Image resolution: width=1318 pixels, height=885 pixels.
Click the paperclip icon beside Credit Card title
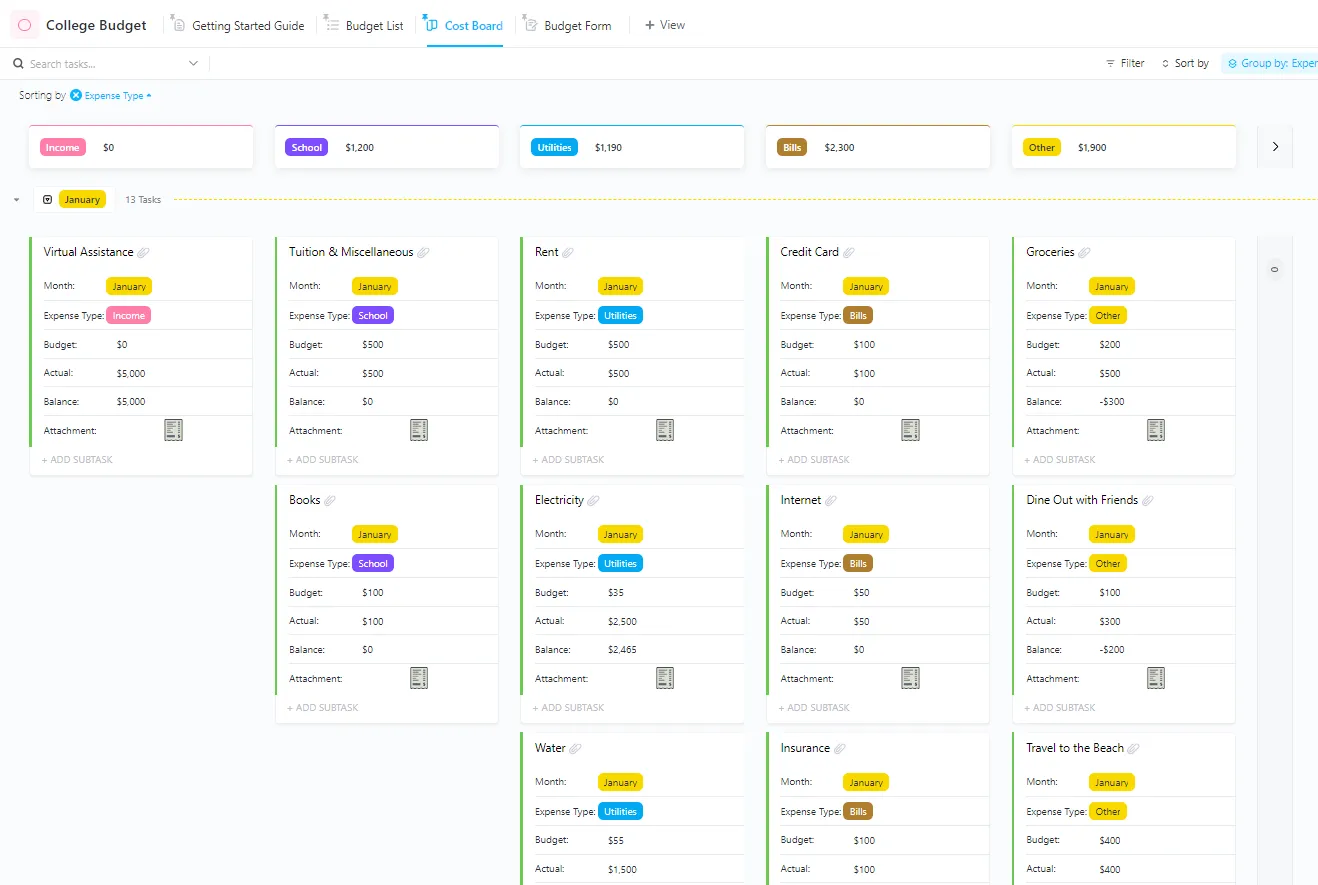849,253
